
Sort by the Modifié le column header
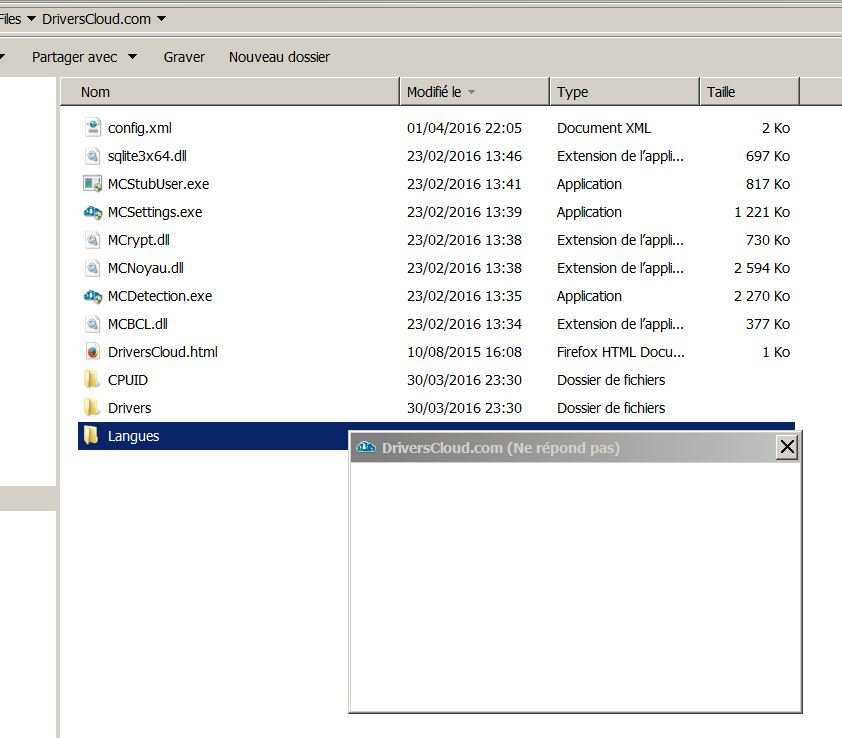coord(474,92)
